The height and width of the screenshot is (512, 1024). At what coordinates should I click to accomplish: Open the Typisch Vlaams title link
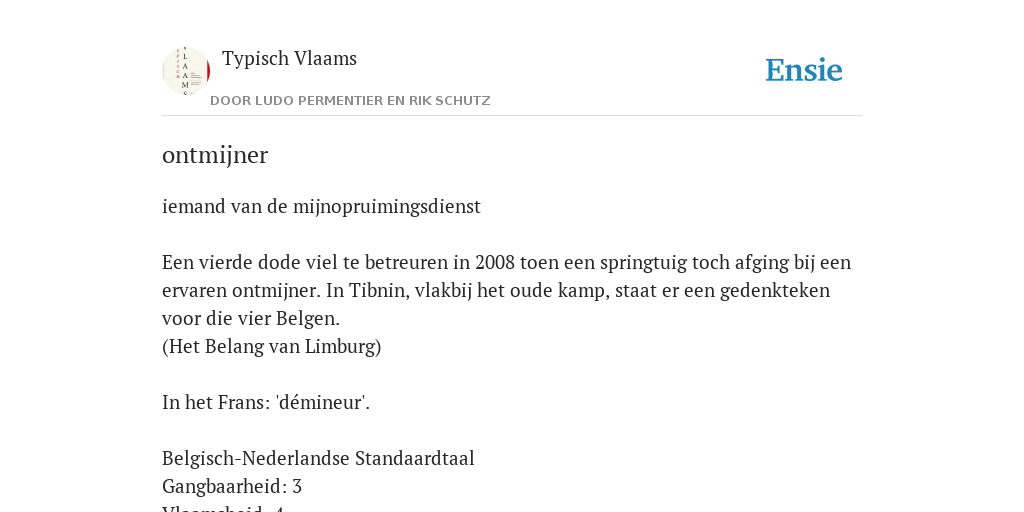click(x=289, y=58)
